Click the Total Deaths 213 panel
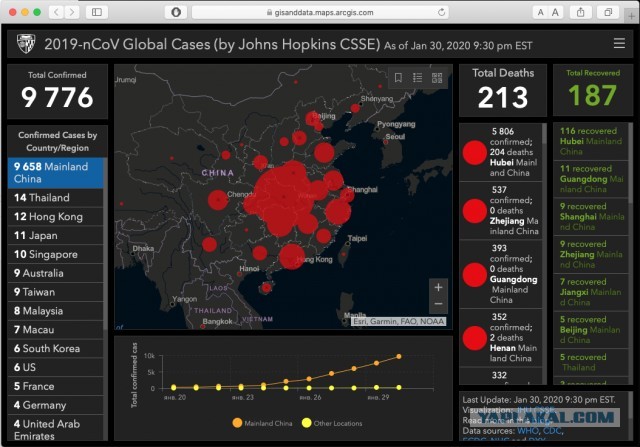640x447 pixels. tap(503, 90)
